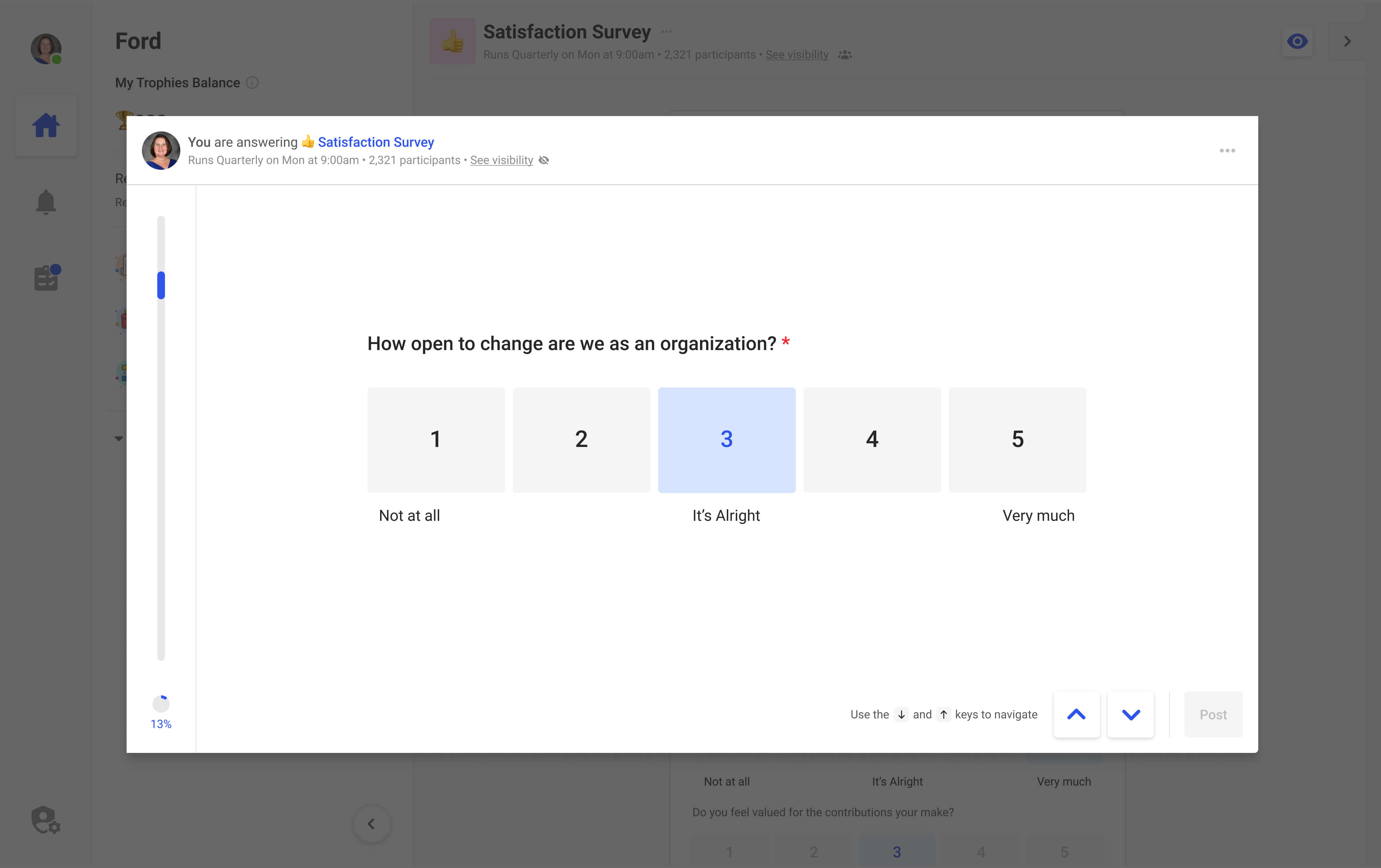
Task: Open the See visibility link
Action: tap(501, 160)
